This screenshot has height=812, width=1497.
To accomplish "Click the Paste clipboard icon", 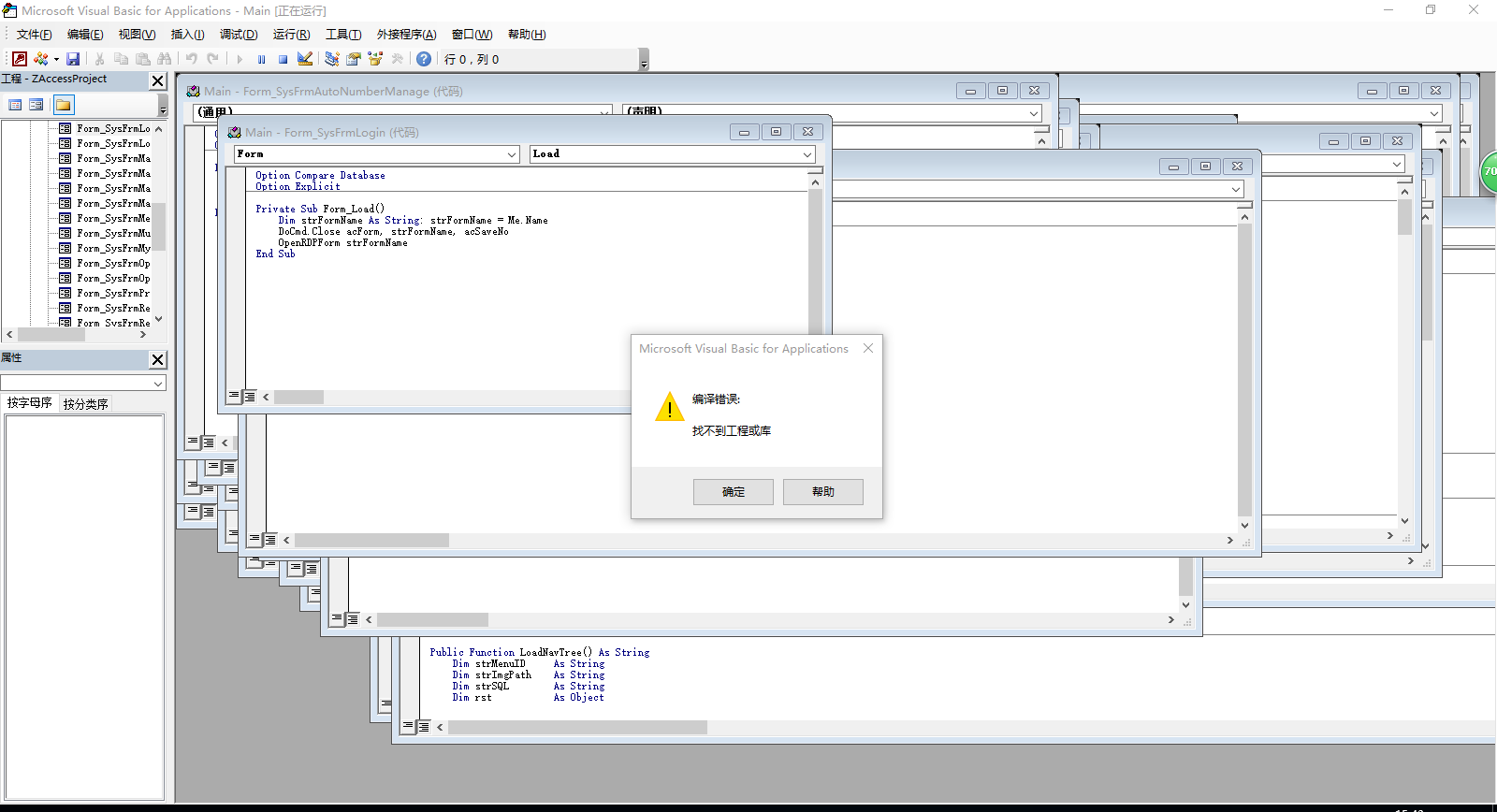I will click(x=142, y=59).
